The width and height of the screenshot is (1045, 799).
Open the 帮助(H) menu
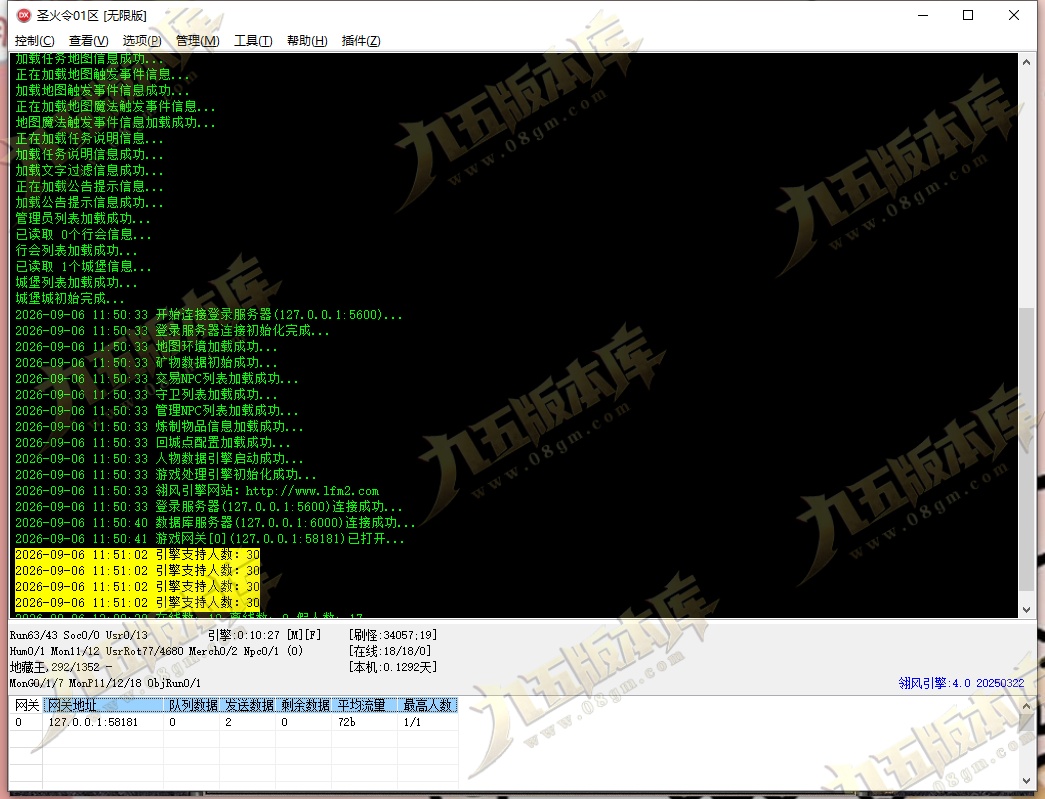[307, 41]
